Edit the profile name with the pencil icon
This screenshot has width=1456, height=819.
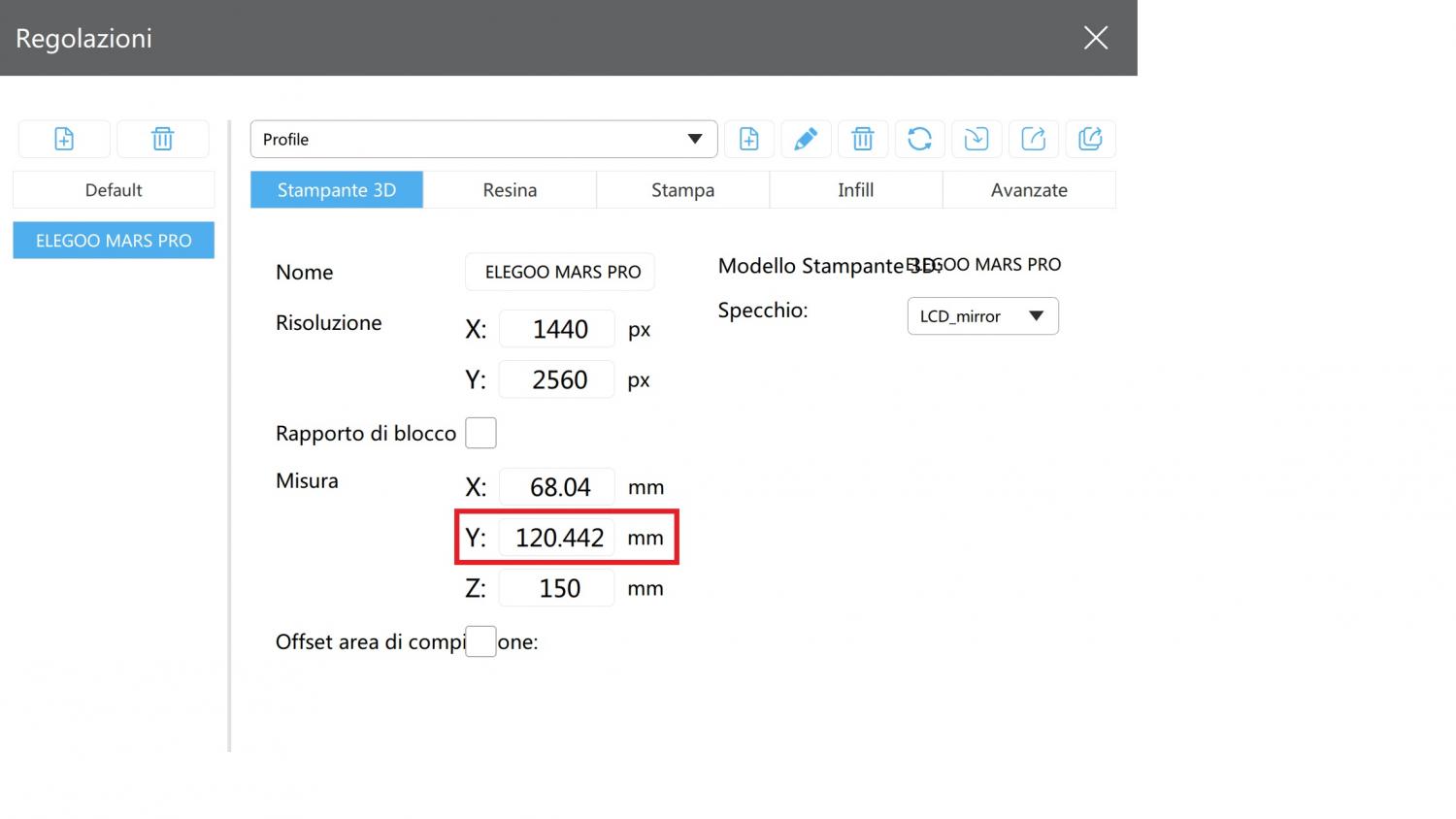click(806, 139)
